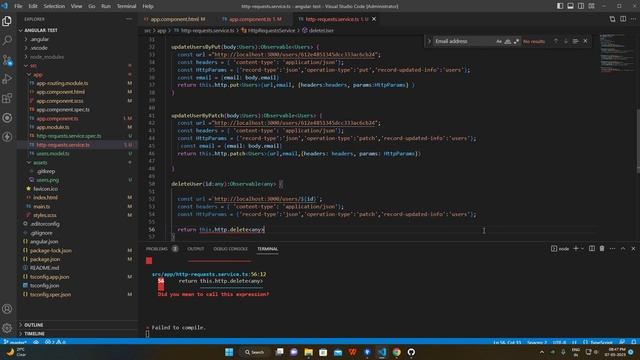640x360 pixels.
Task: Open package.json in the explorer
Action: coord(44,259)
